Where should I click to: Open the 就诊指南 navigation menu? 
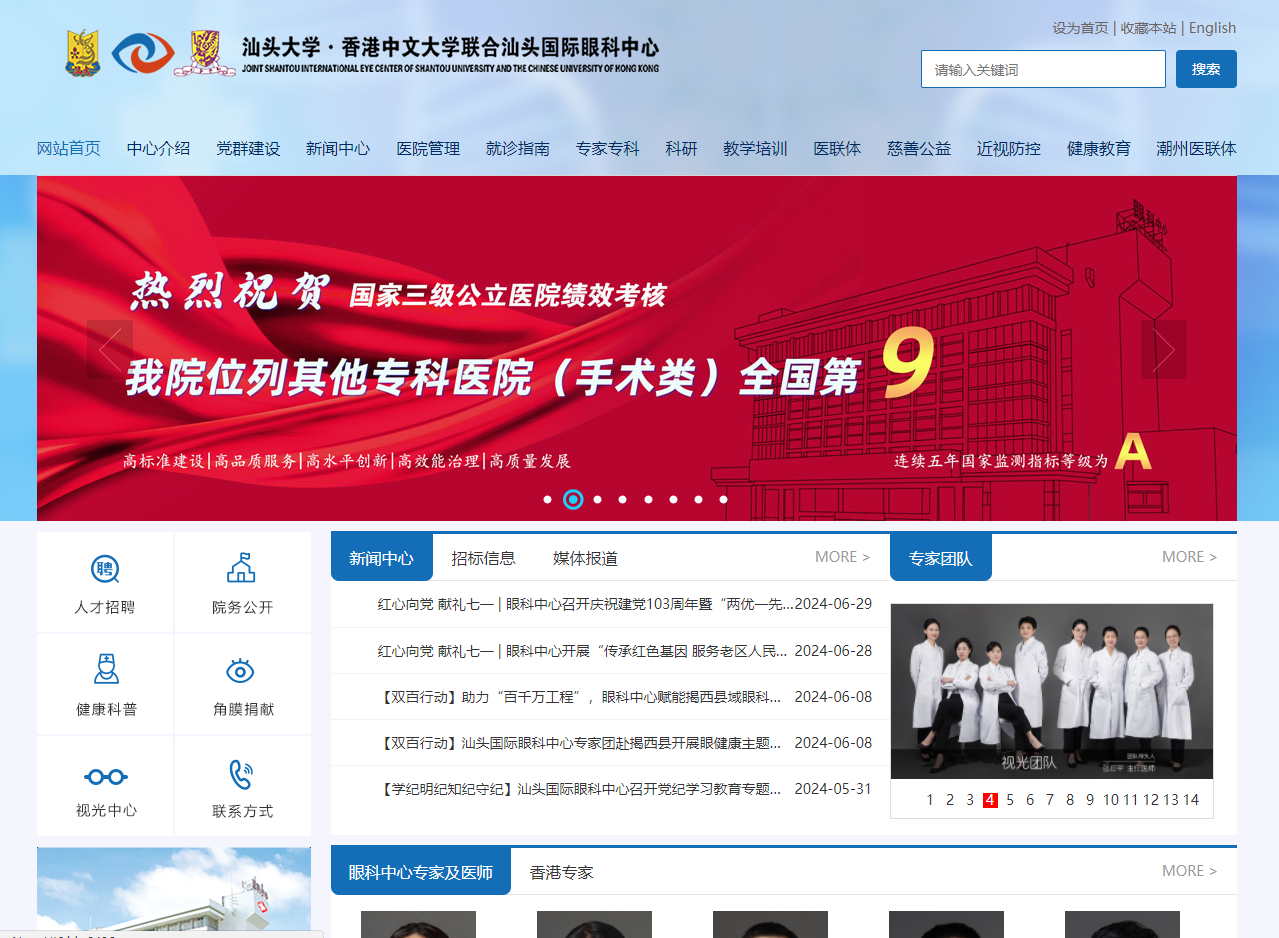coord(518,149)
